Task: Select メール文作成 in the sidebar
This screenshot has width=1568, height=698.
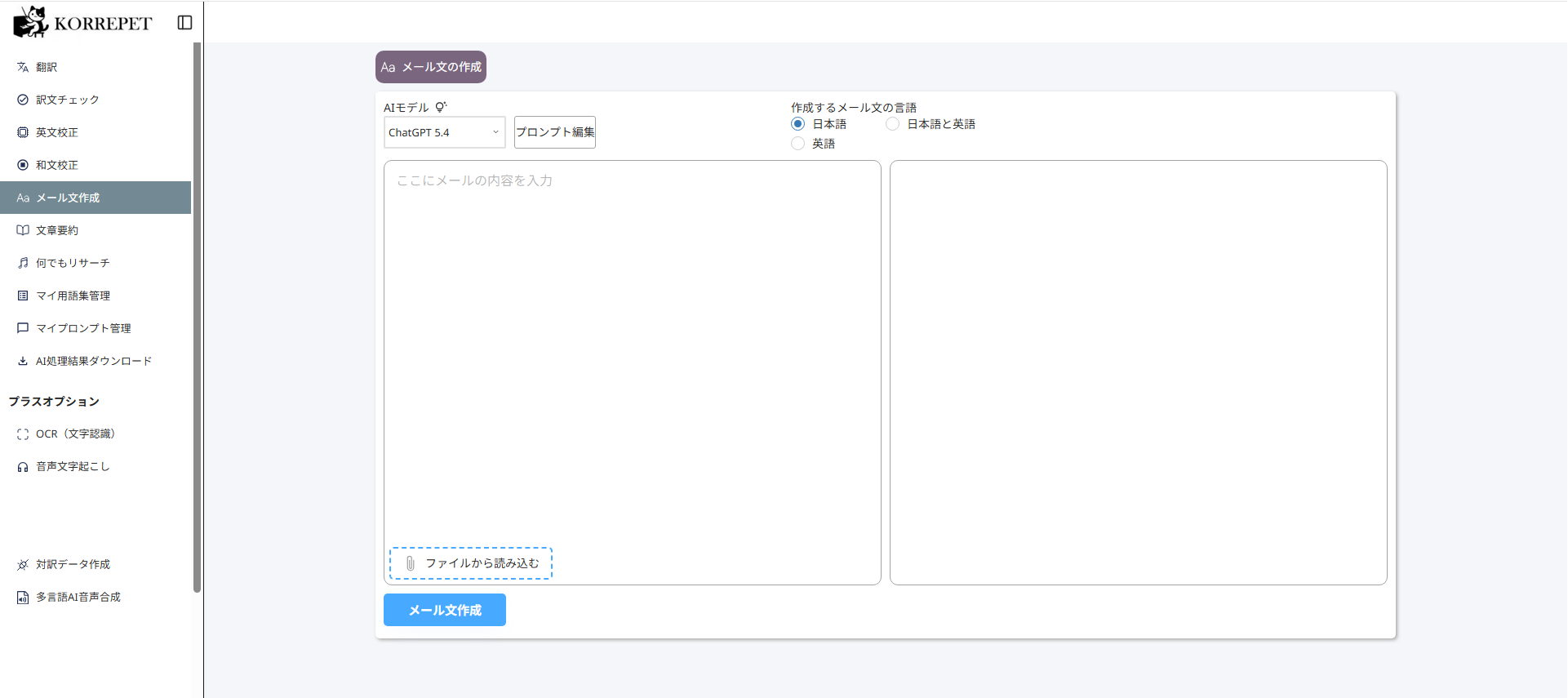Action: click(96, 198)
